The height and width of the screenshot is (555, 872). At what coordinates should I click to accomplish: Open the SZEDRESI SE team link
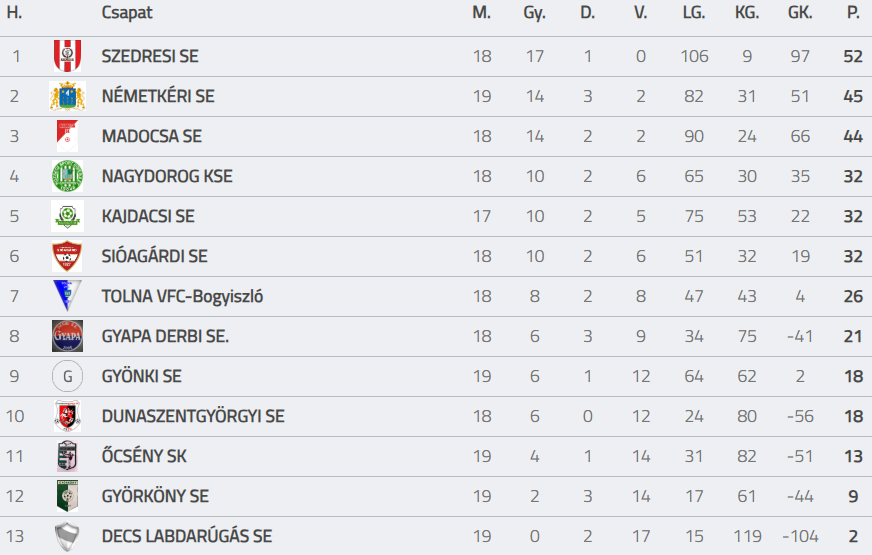tap(150, 56)
